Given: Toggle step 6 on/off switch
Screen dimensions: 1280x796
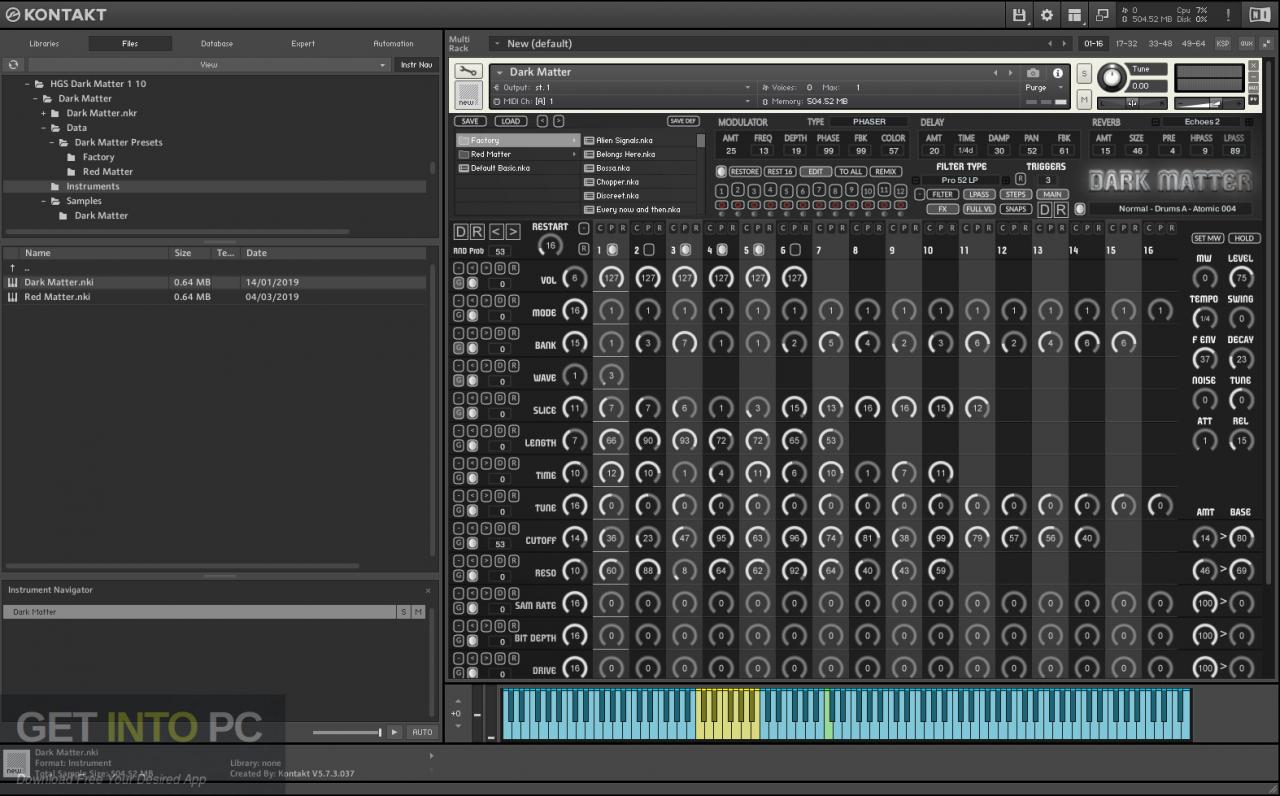Looking at the screenshot, I should click(x=796, y=250).
